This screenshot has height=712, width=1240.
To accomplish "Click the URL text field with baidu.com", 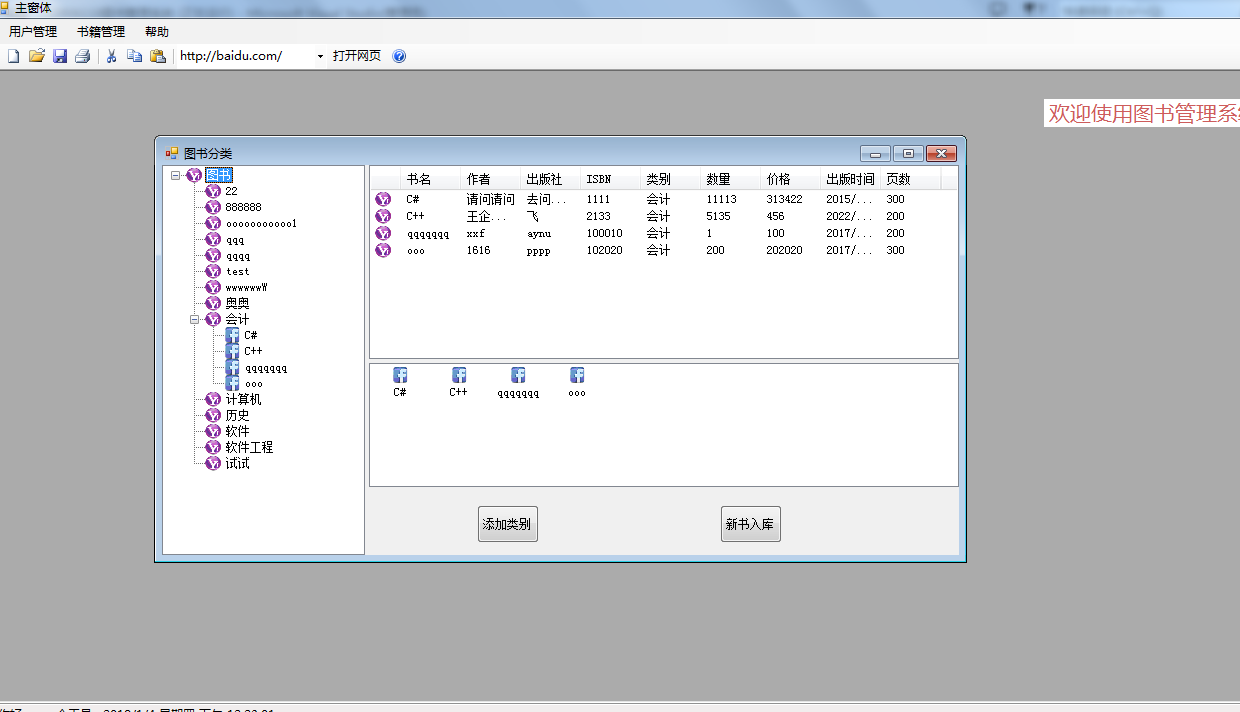I will 245,56.
